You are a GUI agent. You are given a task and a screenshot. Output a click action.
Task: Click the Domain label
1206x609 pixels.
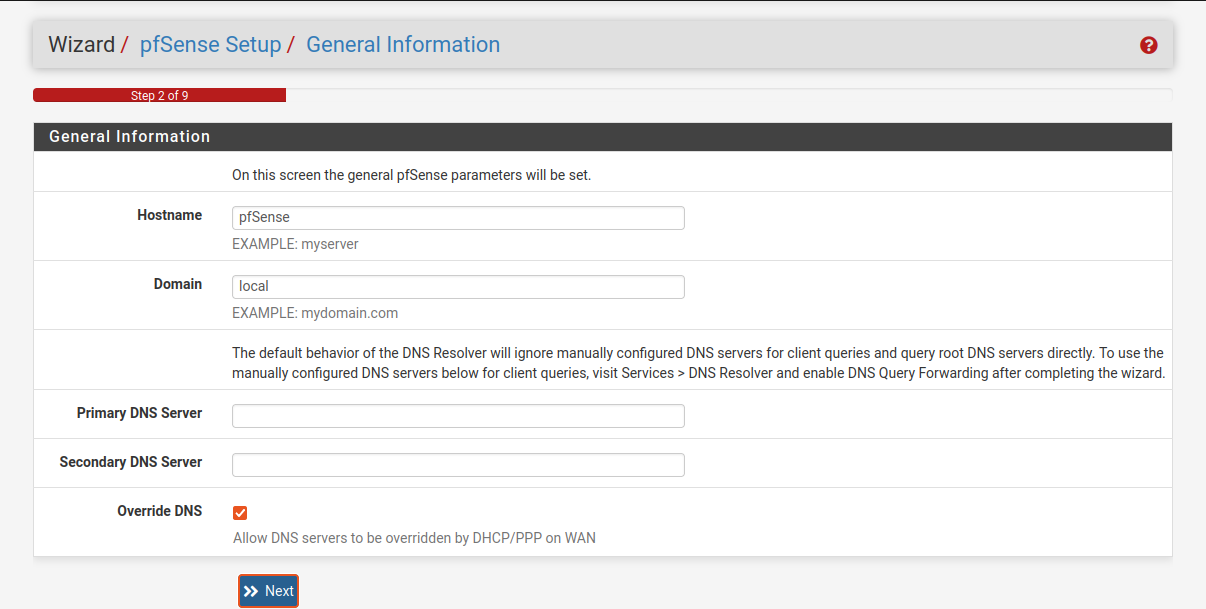(x=178, y=284)
